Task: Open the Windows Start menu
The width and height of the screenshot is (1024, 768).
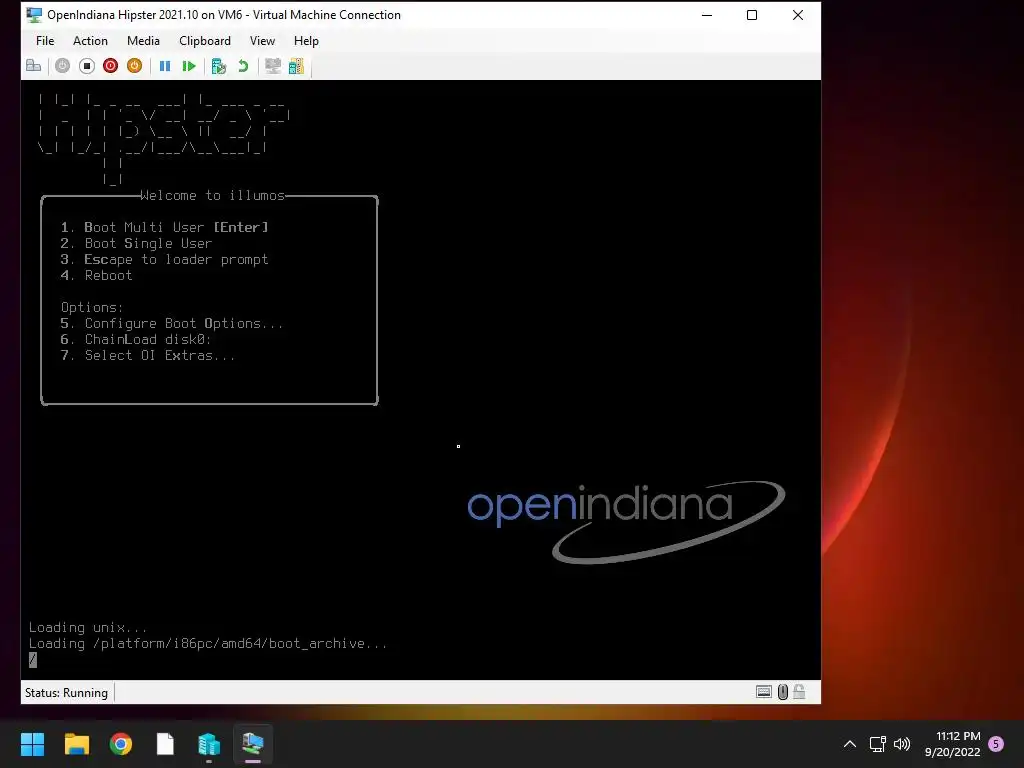Action: [32, 744]
